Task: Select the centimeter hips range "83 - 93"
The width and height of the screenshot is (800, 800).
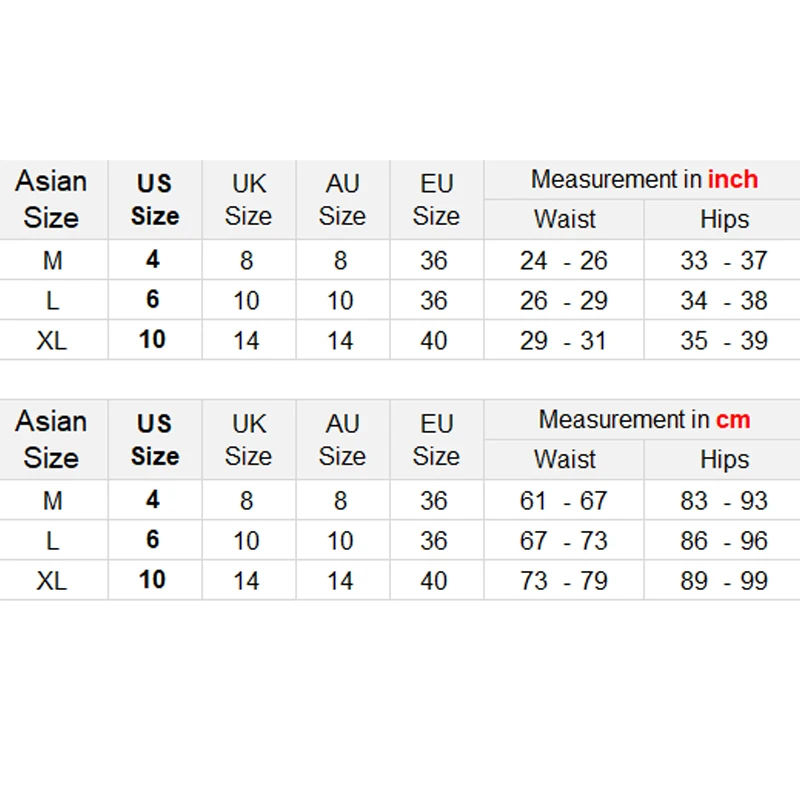Action: point(723,501)
